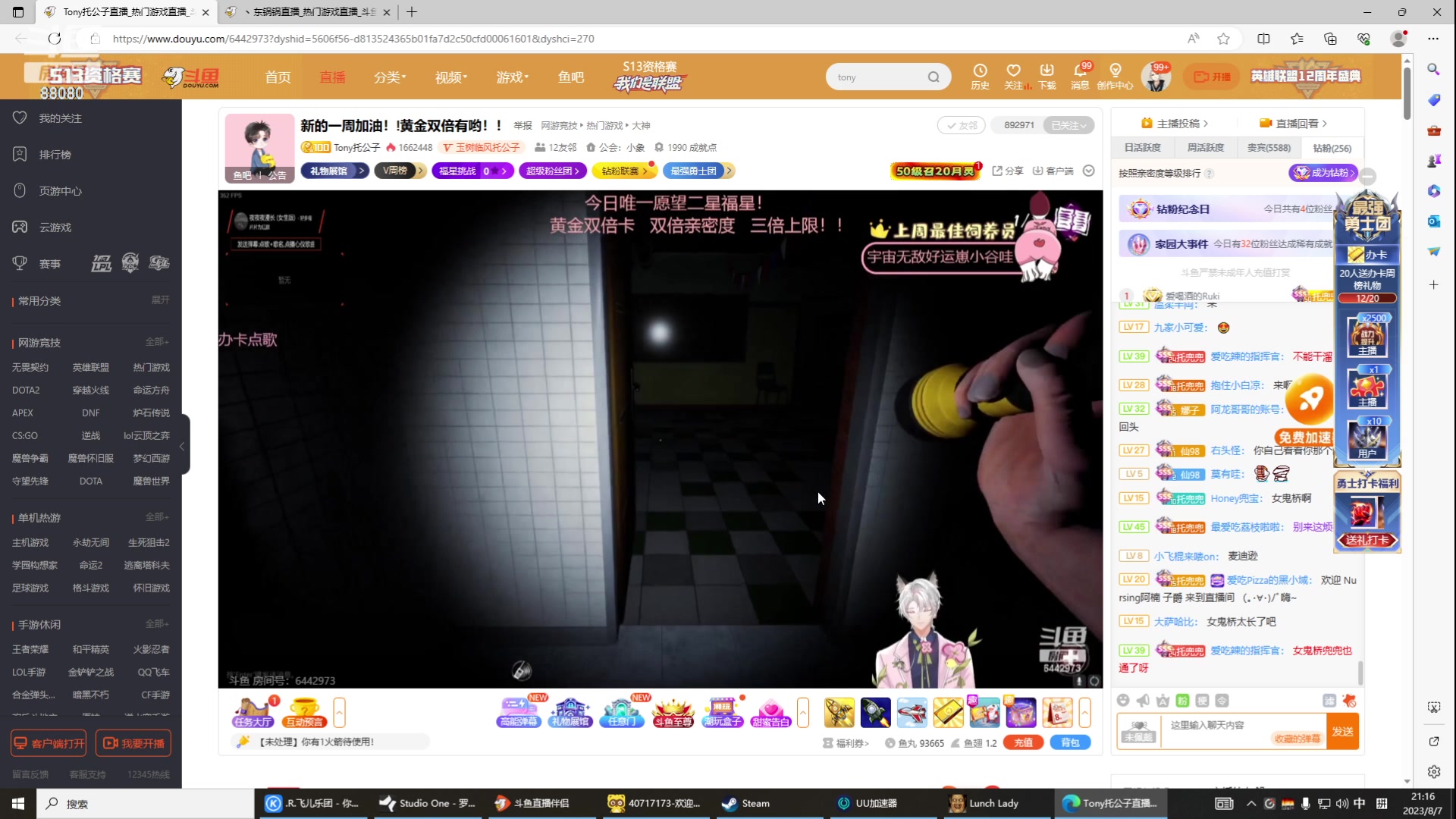Expand 常用分类 using the 展开 control
1456x819 pixels.
tap(160, 300)
